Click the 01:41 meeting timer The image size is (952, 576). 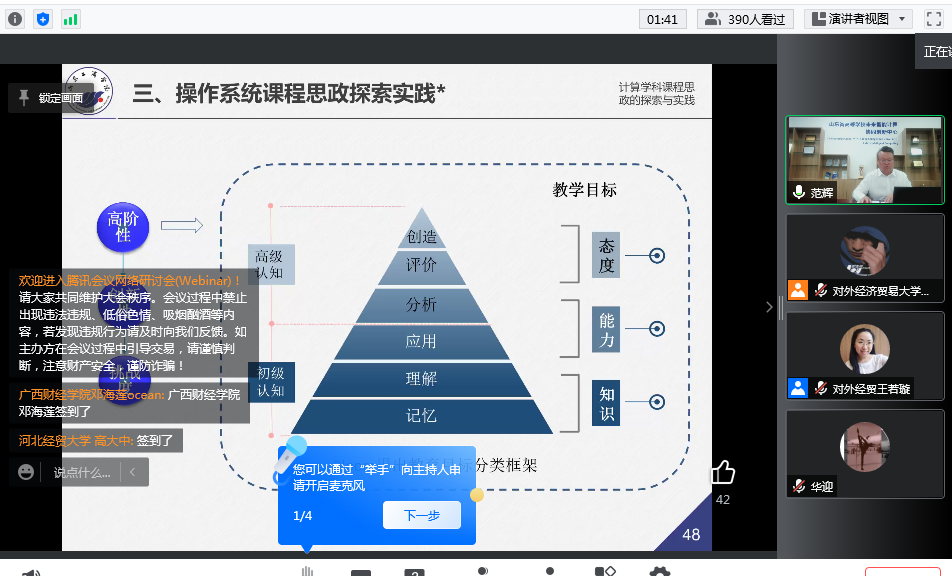tap(662, 19)
